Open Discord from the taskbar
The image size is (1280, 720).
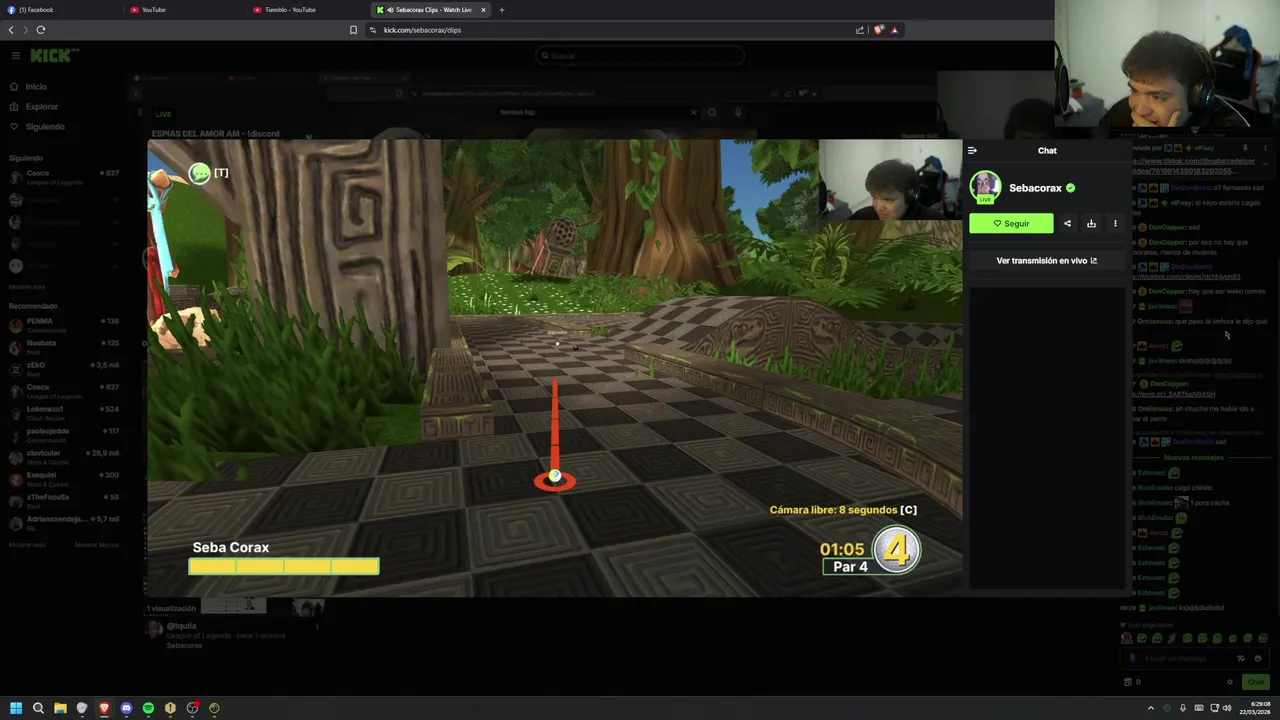126,708
